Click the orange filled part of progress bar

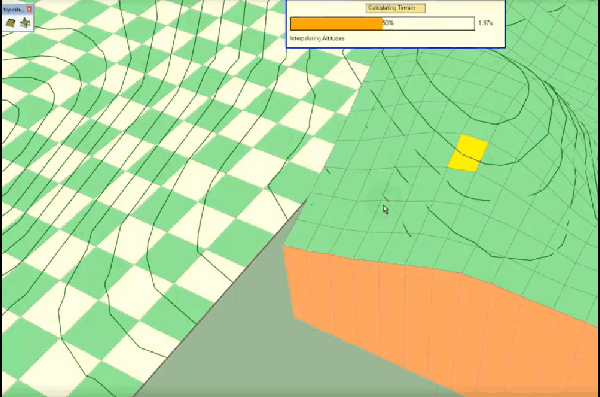click(336, 23)
